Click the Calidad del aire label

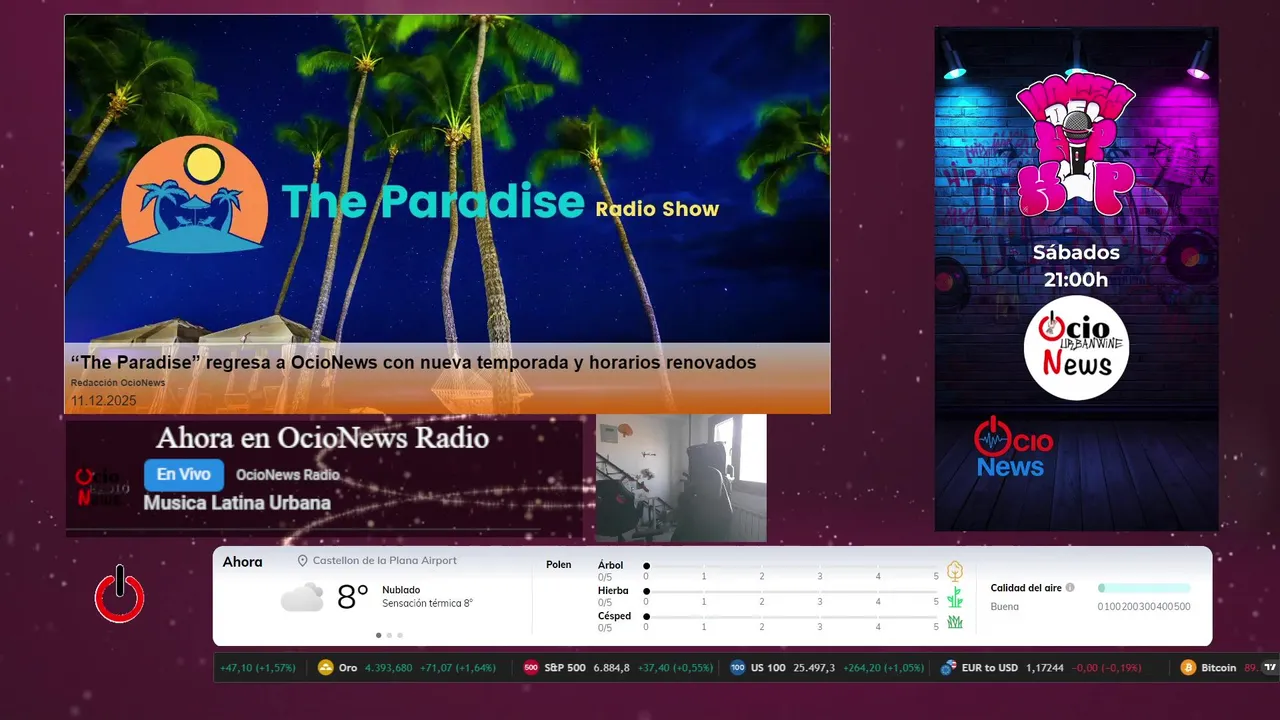tap(1026, 588)
